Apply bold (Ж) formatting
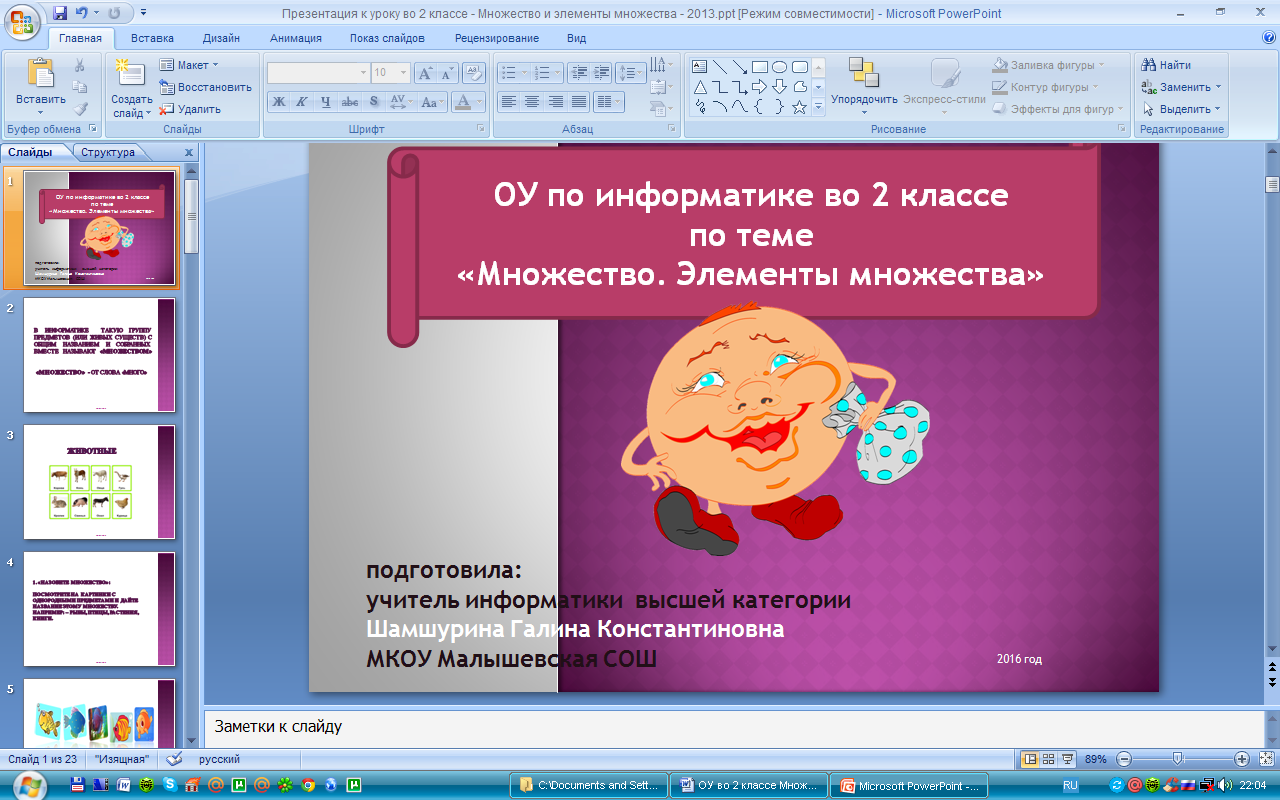Screen dimensions: 1280x800 click(279, 102)
